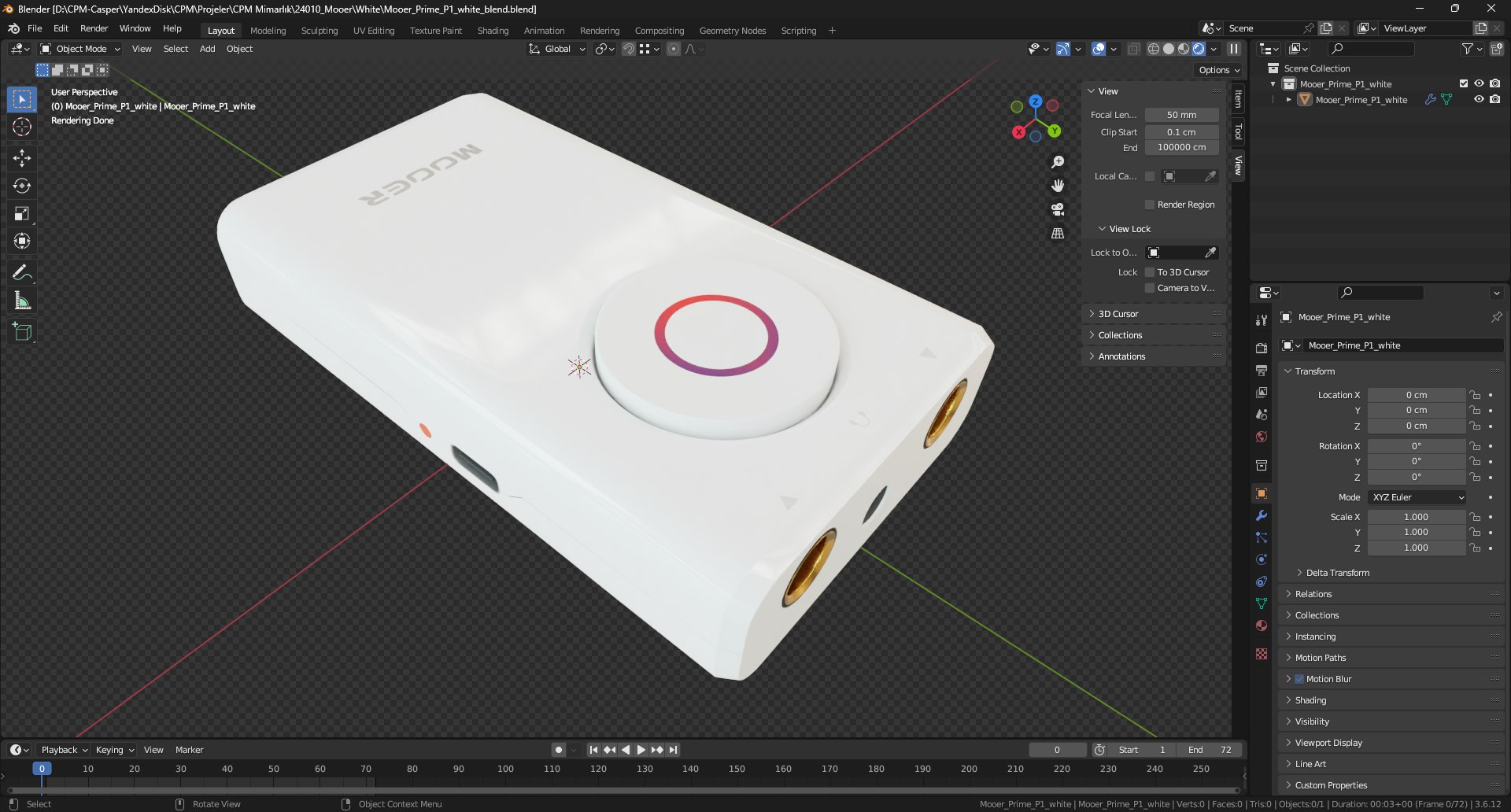Jump to the start frame
1511x812 pixels.
click(593, 750)
